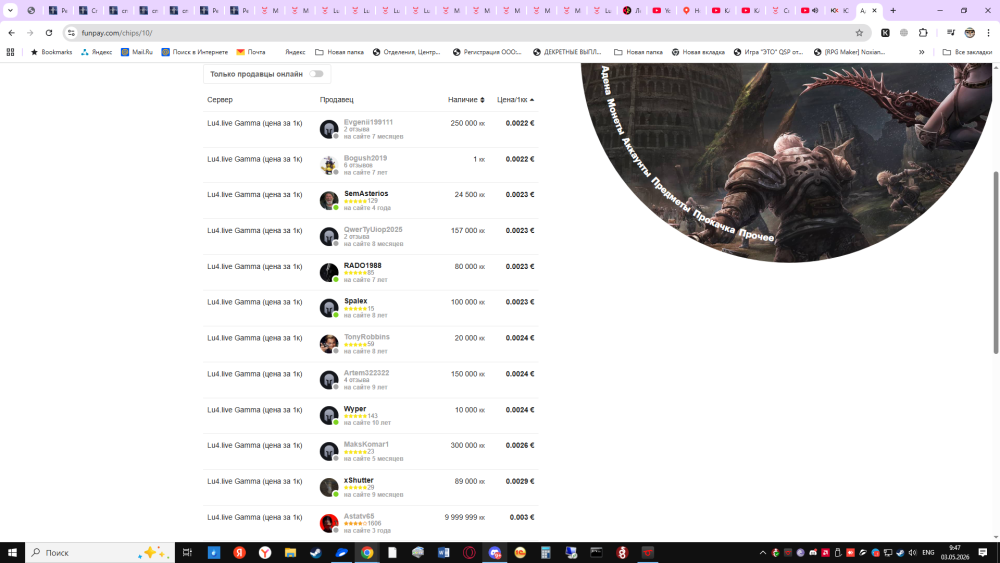Click the 9 999 999 кк stock value
Screen dimensions: 1000x563
(x=464, y=517)
